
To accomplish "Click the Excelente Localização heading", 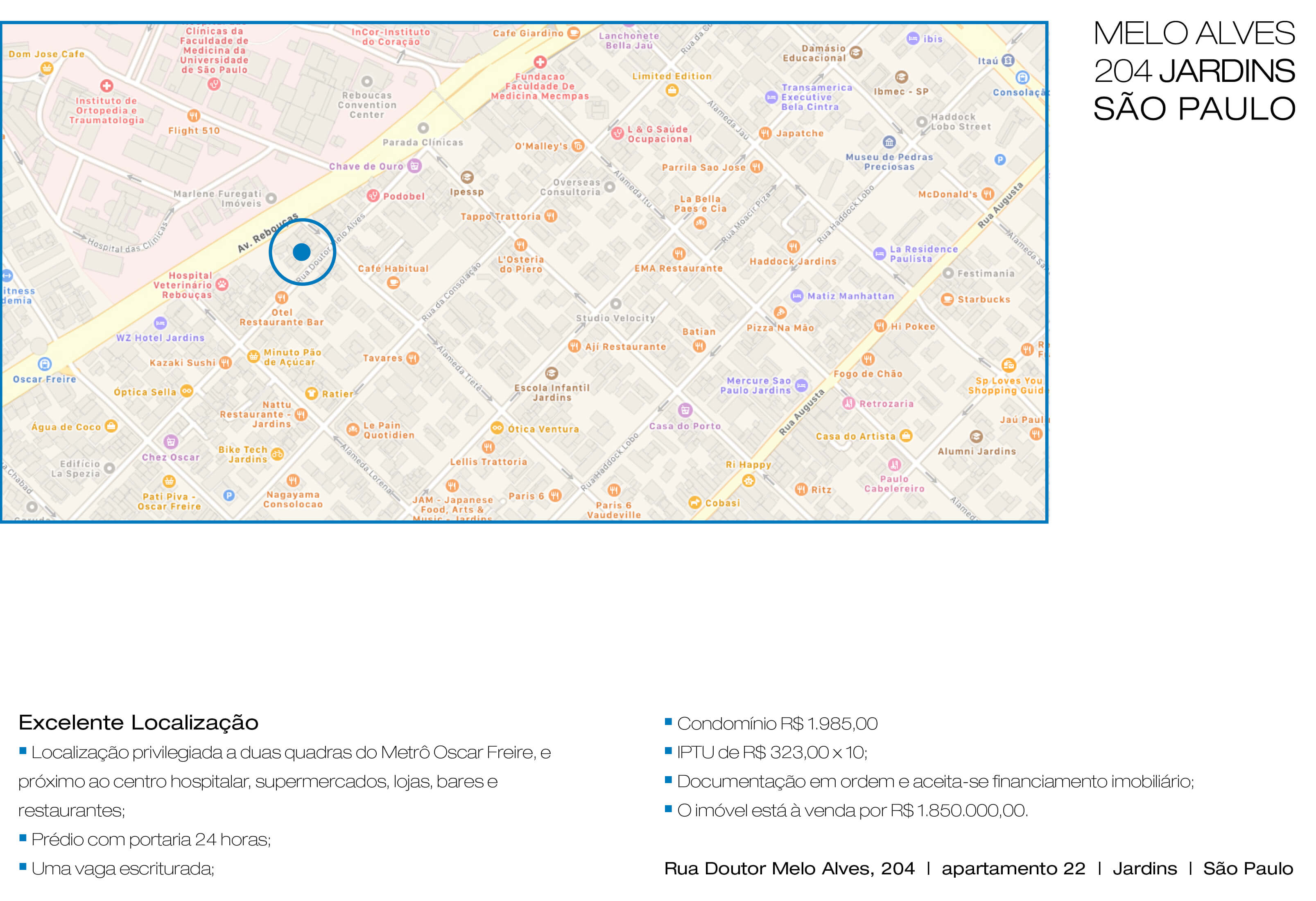I will [x=138, y=723].
